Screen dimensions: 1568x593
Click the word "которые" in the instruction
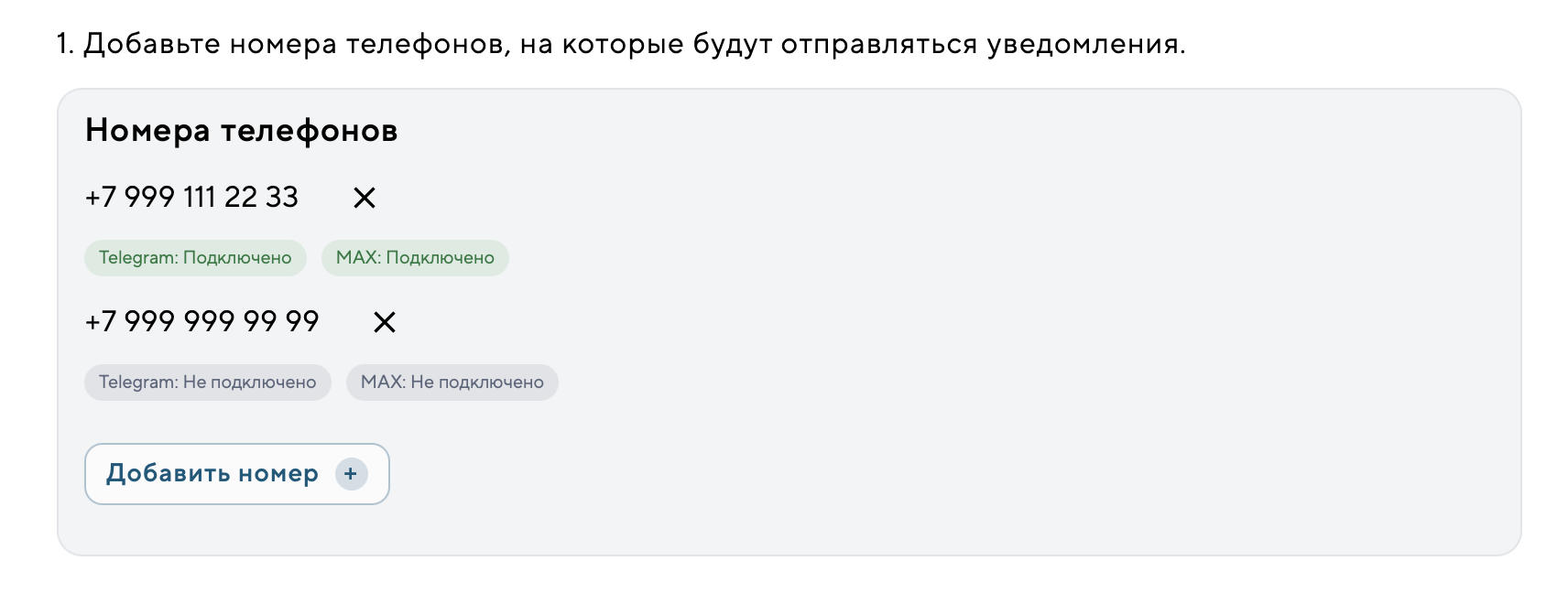coord(622,44)
